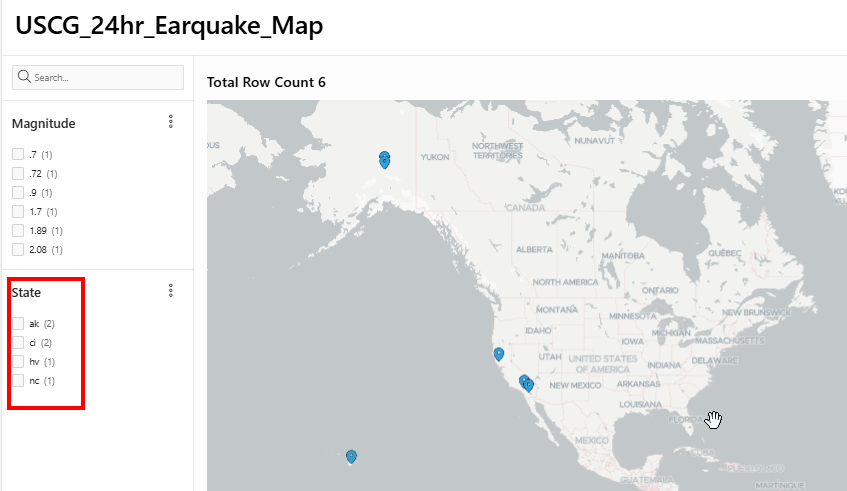Image resolution: width=847 pixels, height=491 pixels.
Task: Select the Northern California map pin
Action: [499, 354]
